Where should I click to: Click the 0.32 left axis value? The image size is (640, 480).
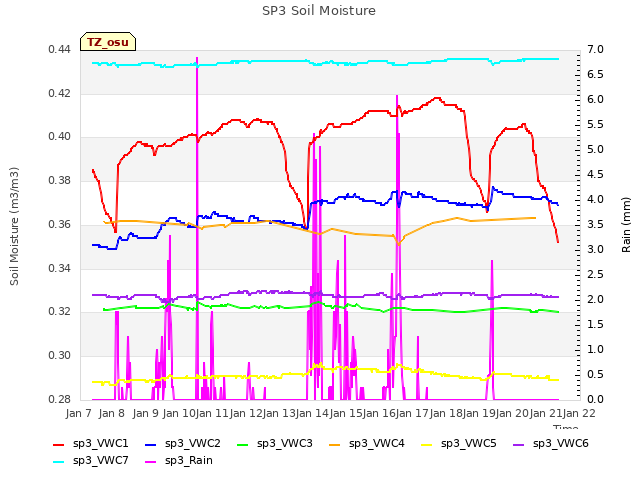pos(60,312)
